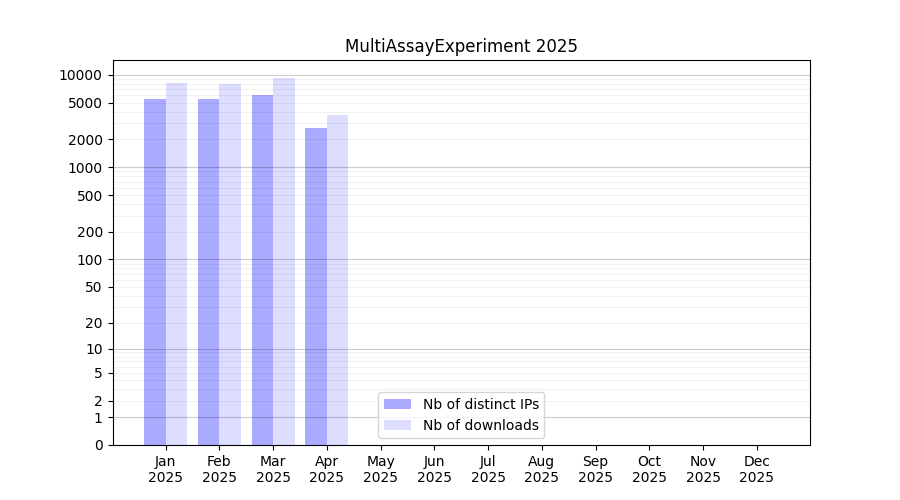Screen dimensions: 900x500
Task: Click the May 2025 x-axis label
Action: [x=380, y=469]
